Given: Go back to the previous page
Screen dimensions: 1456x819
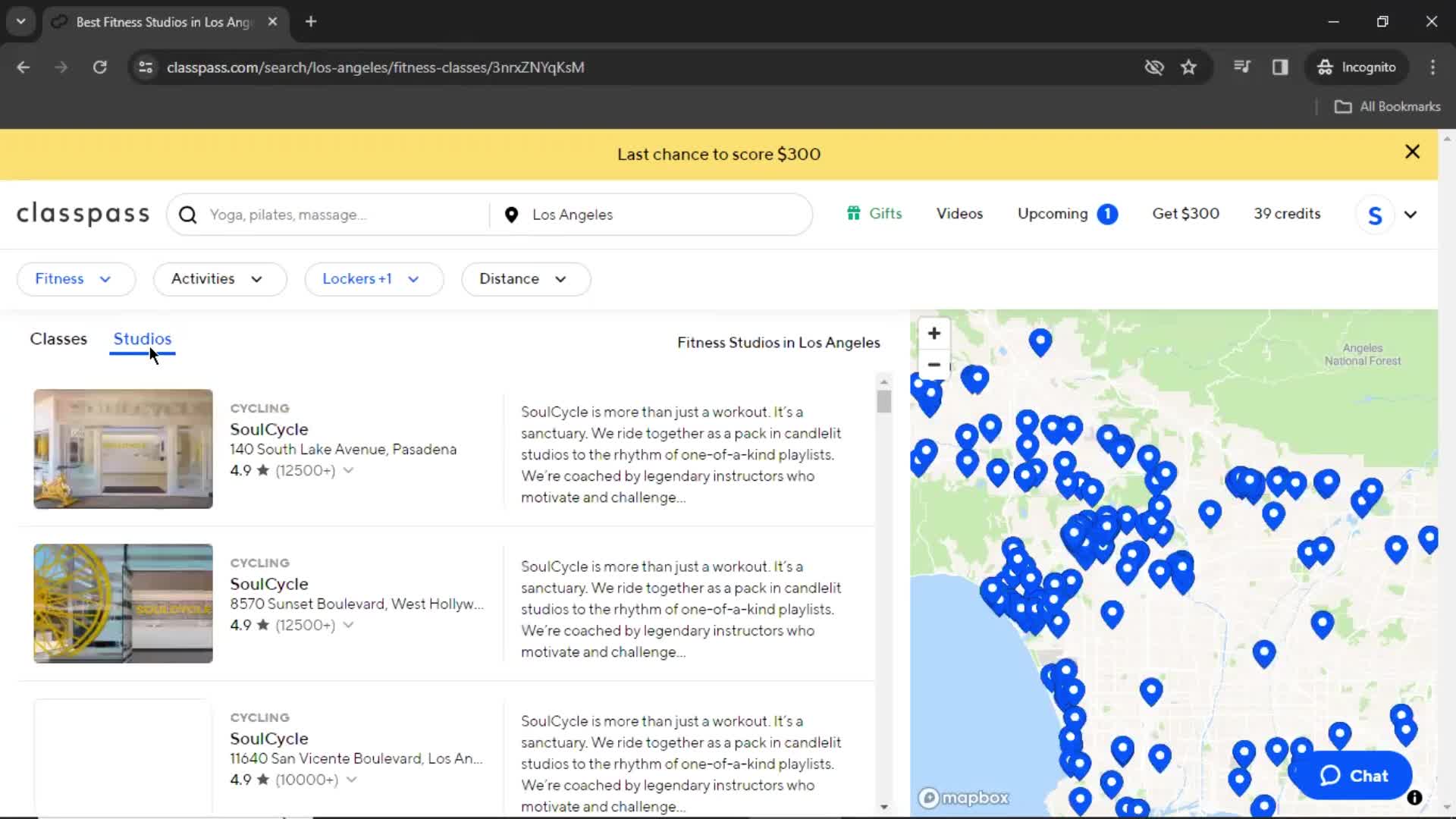Looking at the screenshot, I should [24, 67].
